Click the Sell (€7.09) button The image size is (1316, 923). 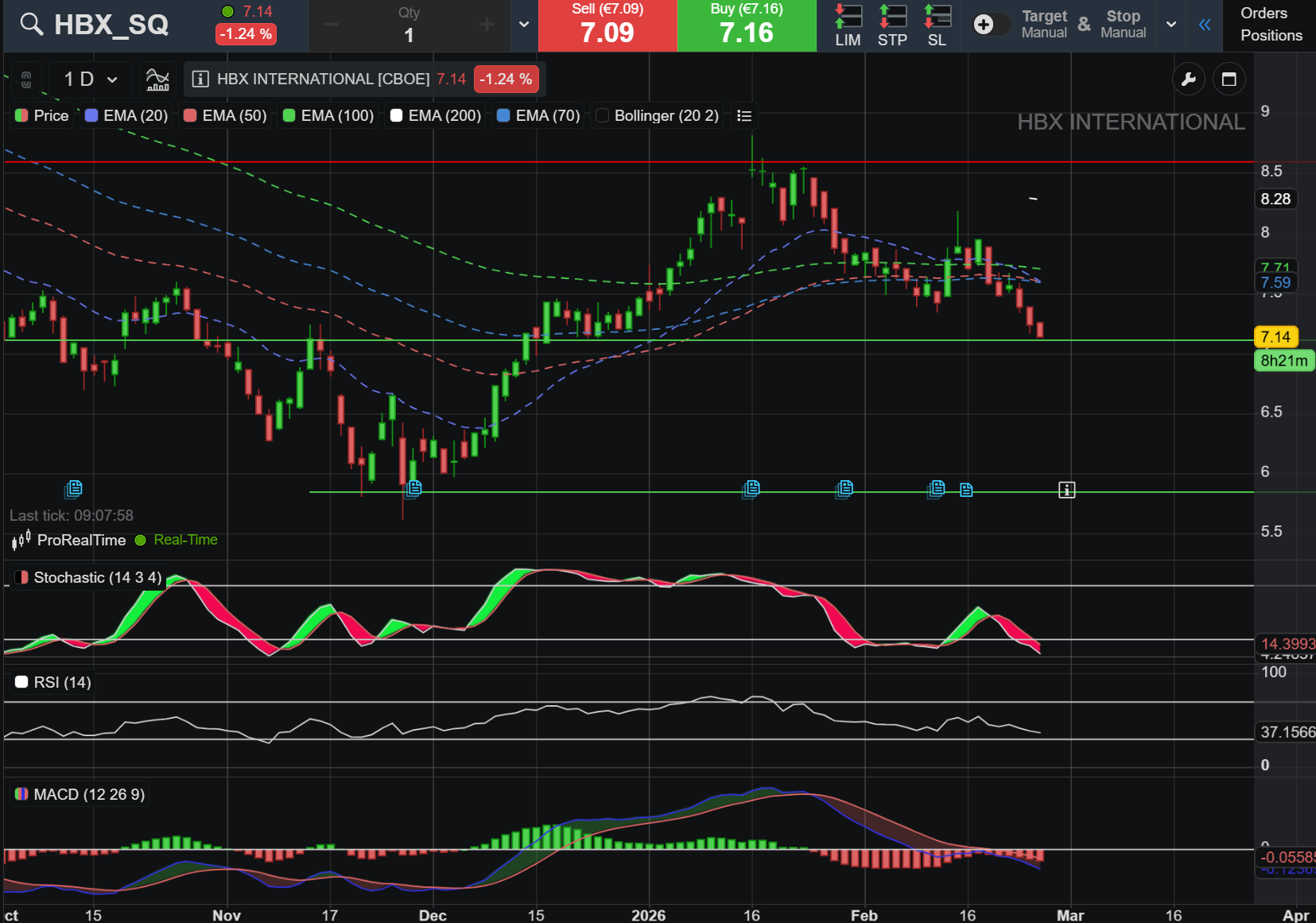click(x=607, y=25)
